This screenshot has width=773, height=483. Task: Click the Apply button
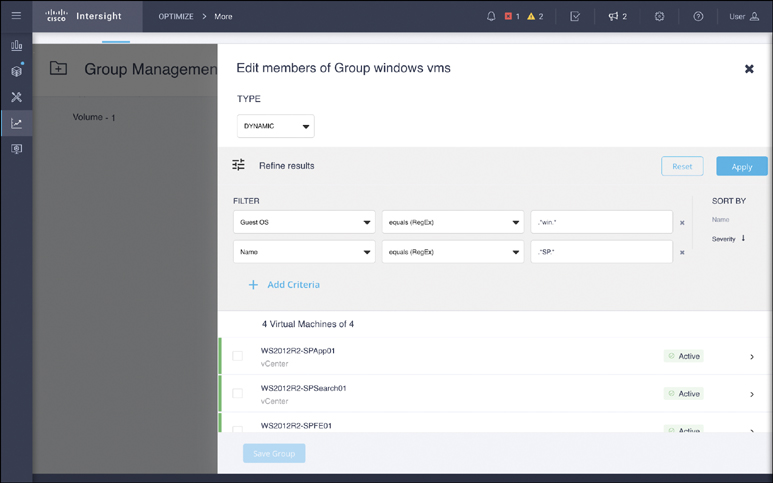[741, 166]
